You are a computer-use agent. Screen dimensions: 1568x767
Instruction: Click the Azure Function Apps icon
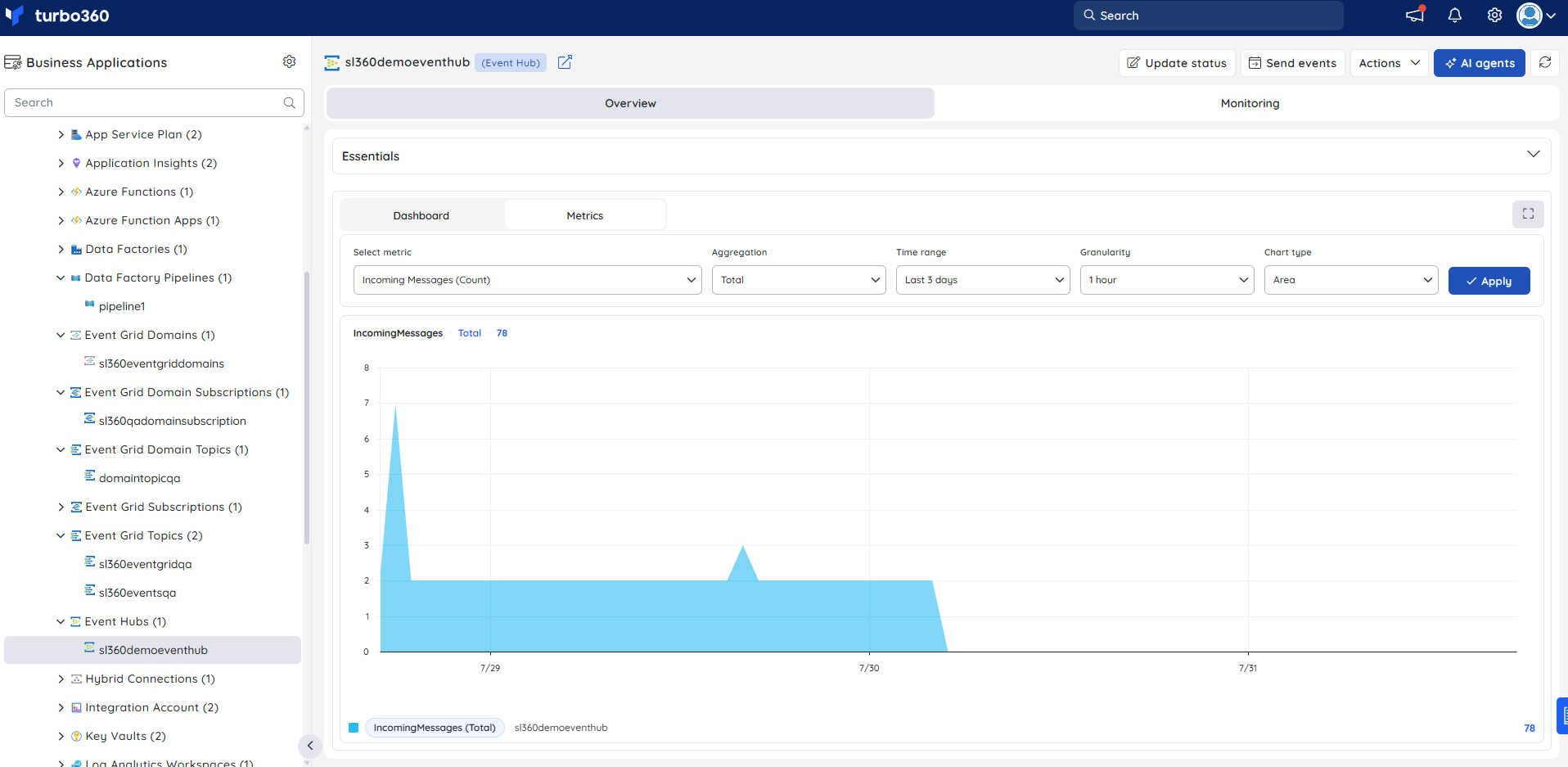pyautogui.click(x=76, y=220)
